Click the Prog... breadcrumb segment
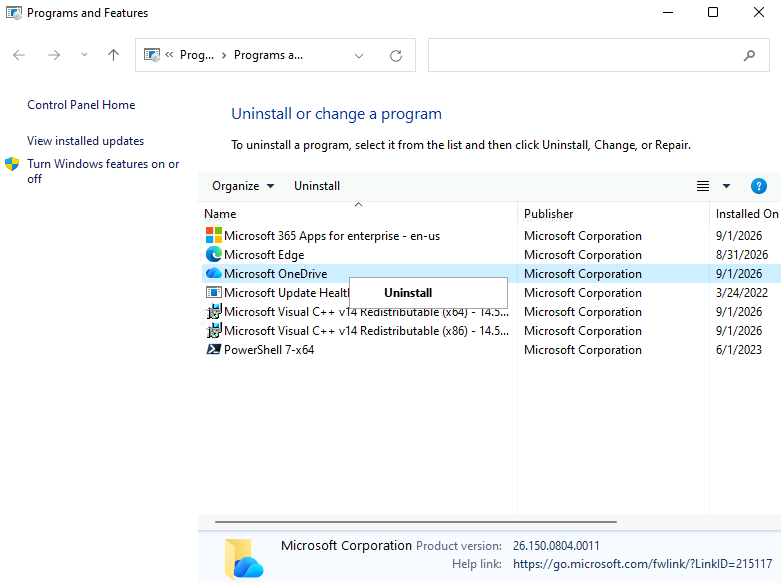781x583 pixels. click(x=197, y=55)
